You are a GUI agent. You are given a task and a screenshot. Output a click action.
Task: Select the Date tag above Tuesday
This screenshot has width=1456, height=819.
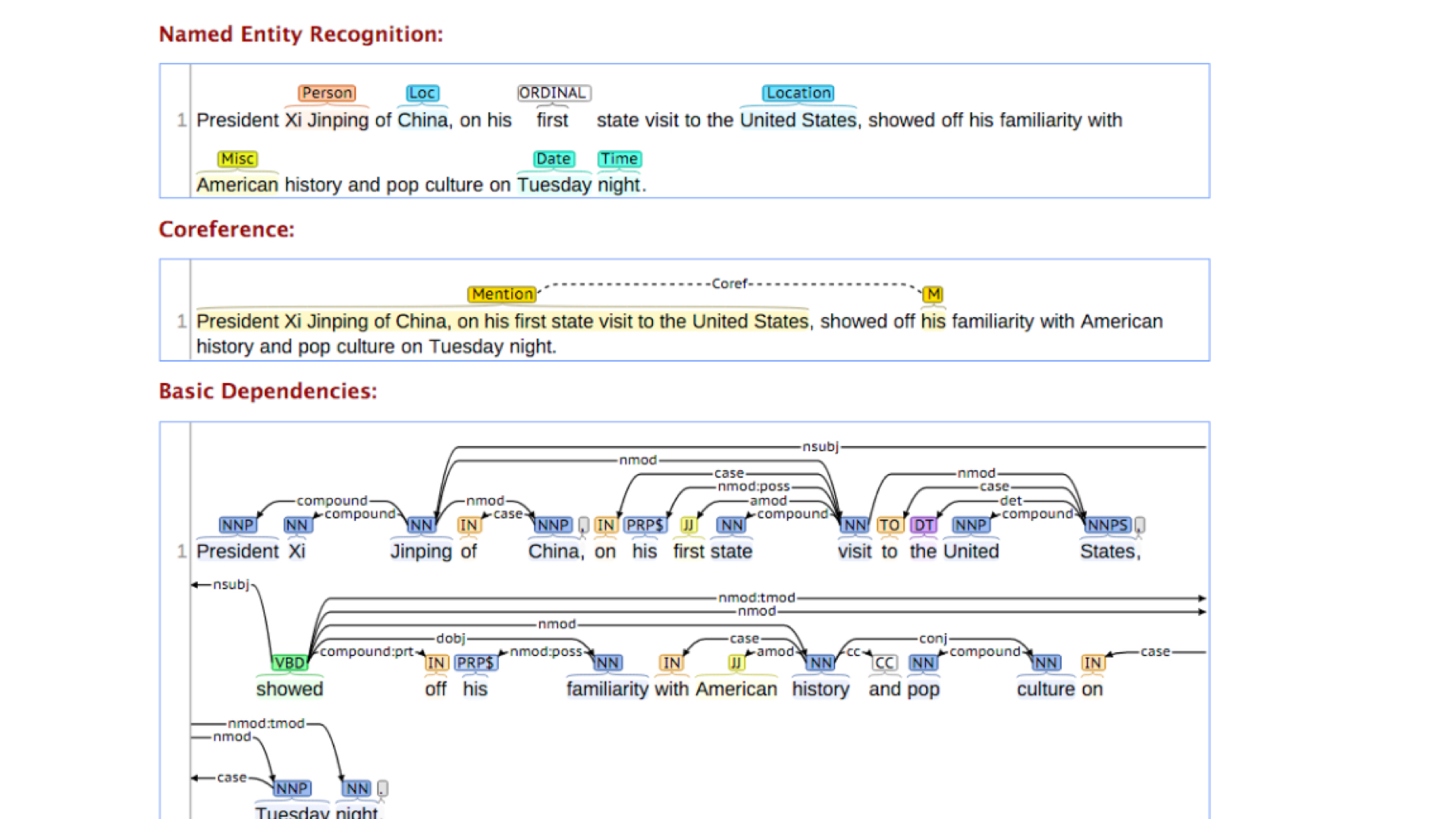(x=554, y=159)
